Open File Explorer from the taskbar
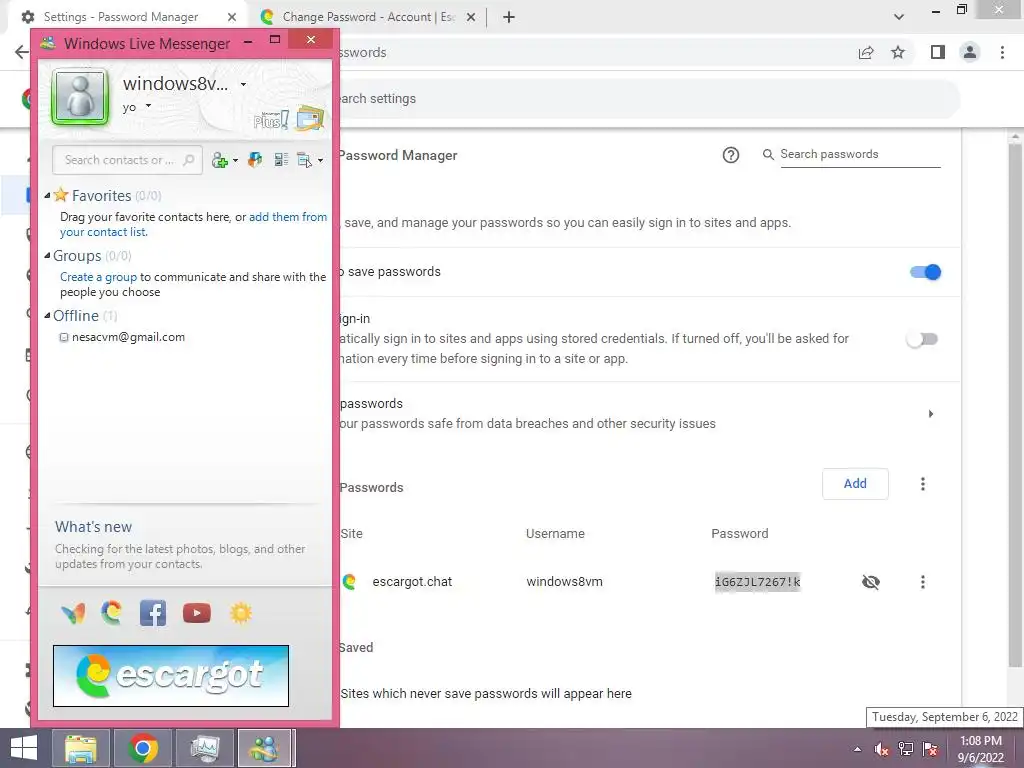 [80, 748]
